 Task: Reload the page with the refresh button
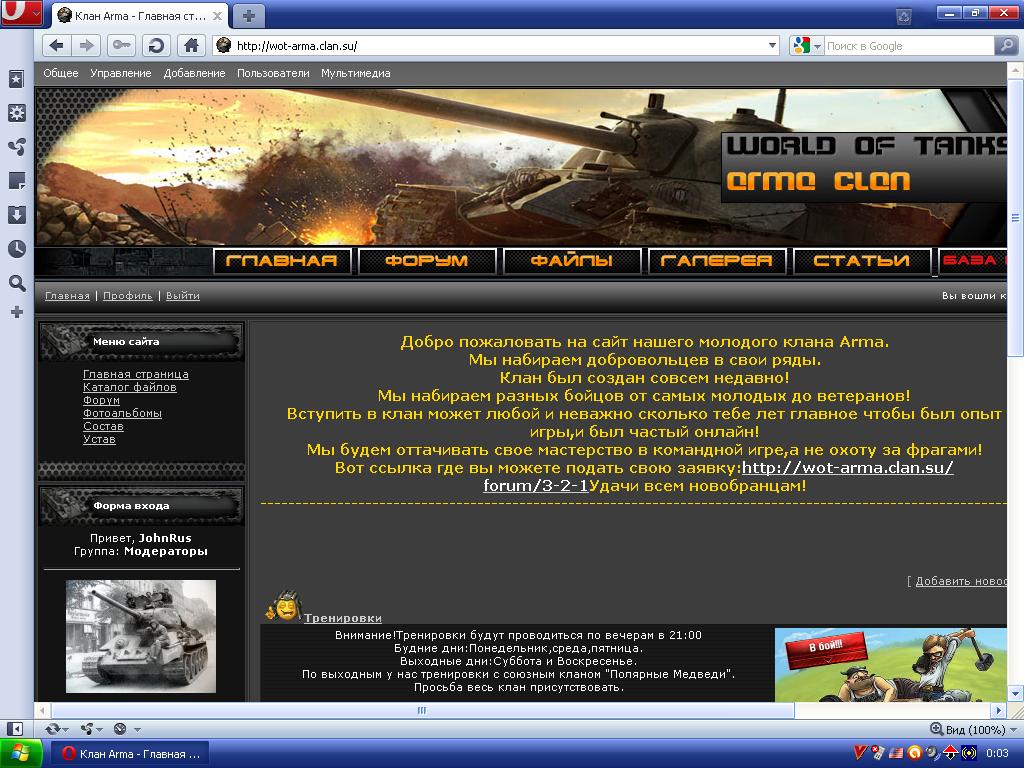click(156, 46)
